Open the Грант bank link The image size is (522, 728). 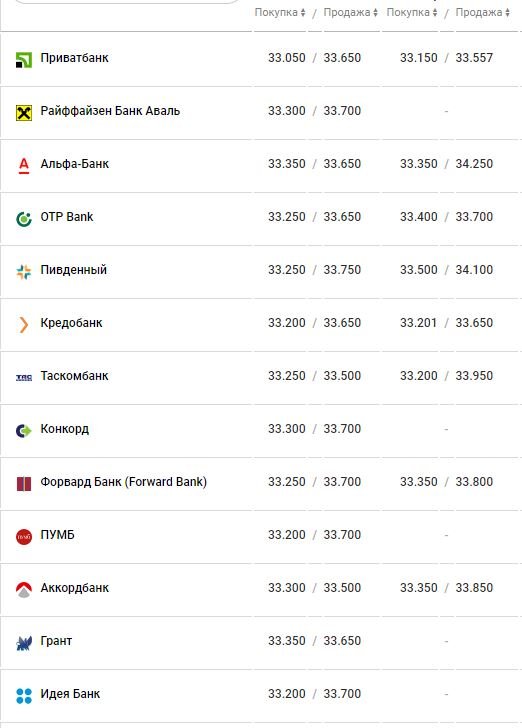56,641
